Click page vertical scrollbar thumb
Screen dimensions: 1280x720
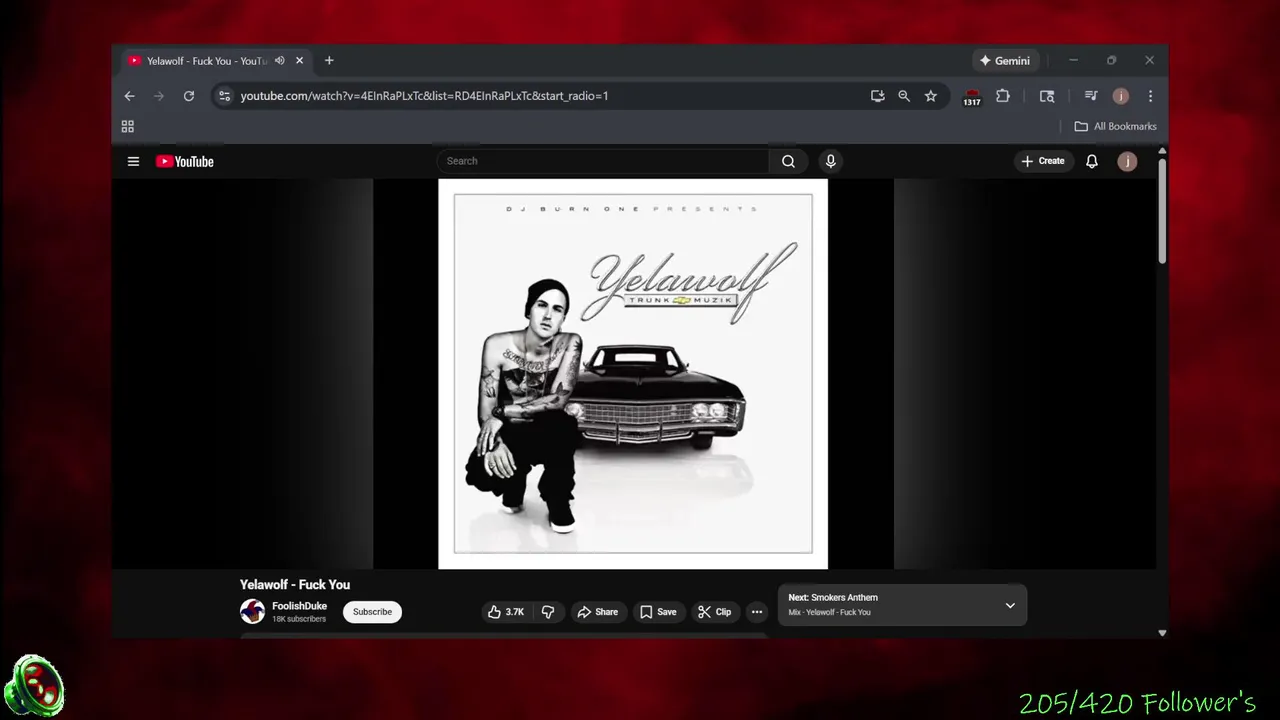tap(1162, 212)
